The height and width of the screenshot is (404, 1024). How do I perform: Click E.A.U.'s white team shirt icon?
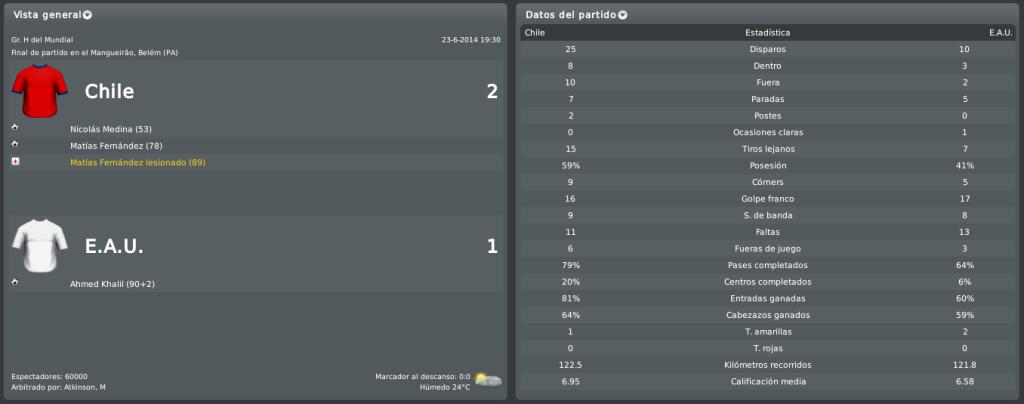(40, 245)
